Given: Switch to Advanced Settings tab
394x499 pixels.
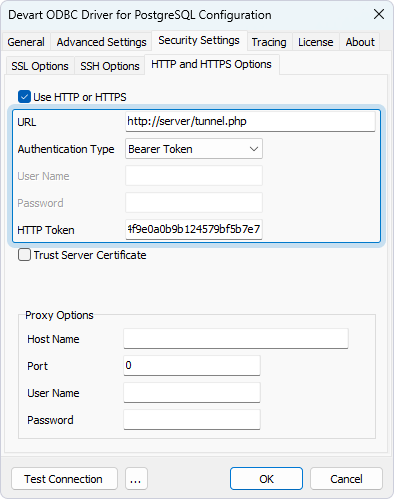Looking at the screenshot, I should pyautogui.click(x=101, y=42).
